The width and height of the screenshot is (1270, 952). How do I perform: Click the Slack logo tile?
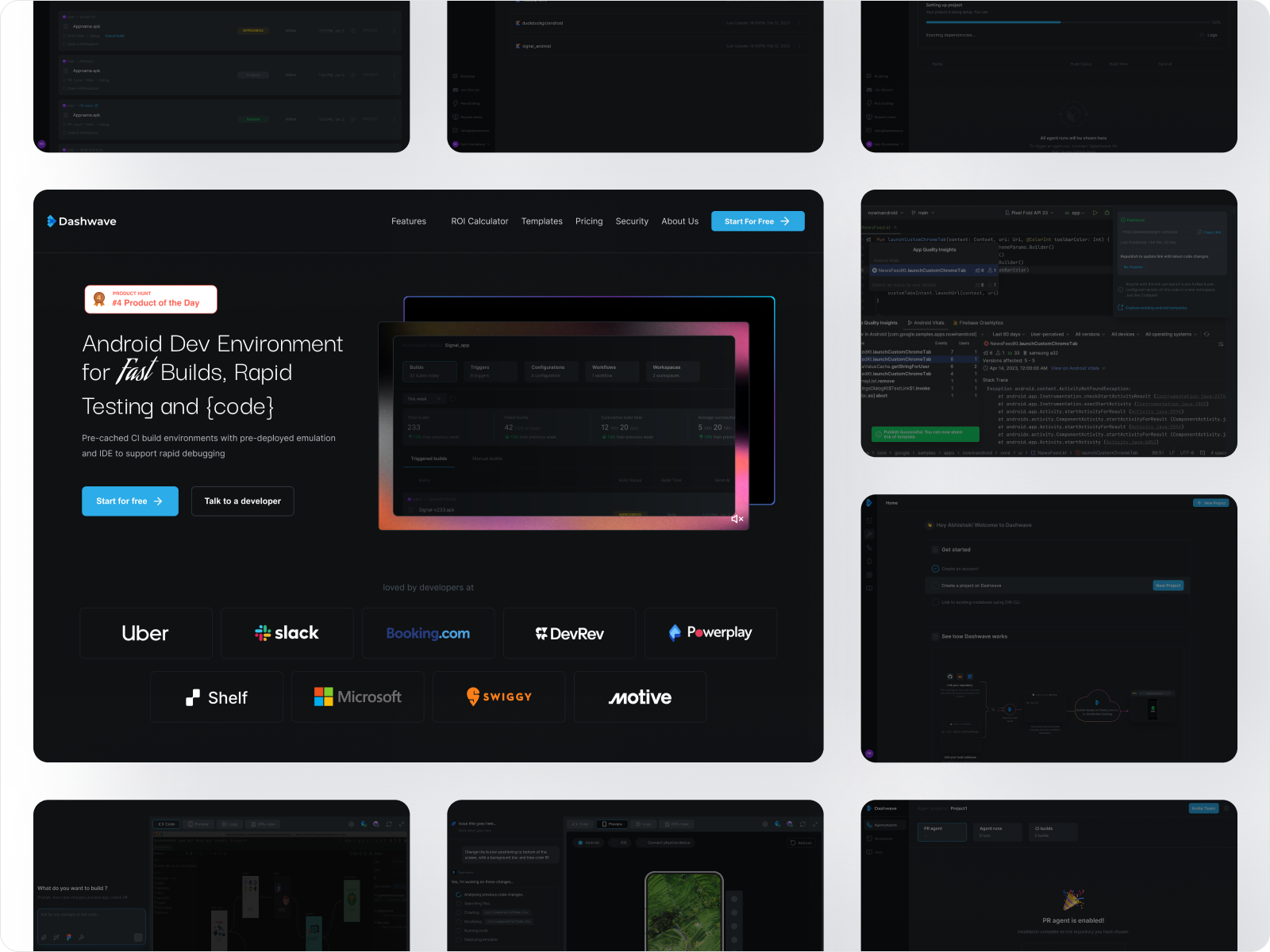click(287, 633)
